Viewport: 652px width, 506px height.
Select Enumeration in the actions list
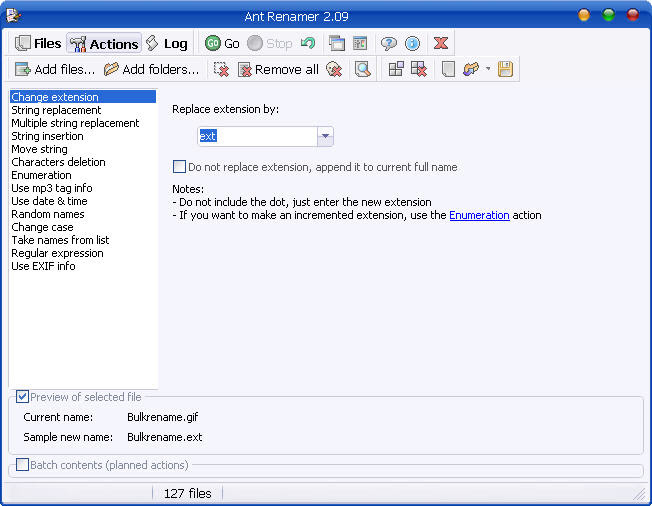coord(83,175)
